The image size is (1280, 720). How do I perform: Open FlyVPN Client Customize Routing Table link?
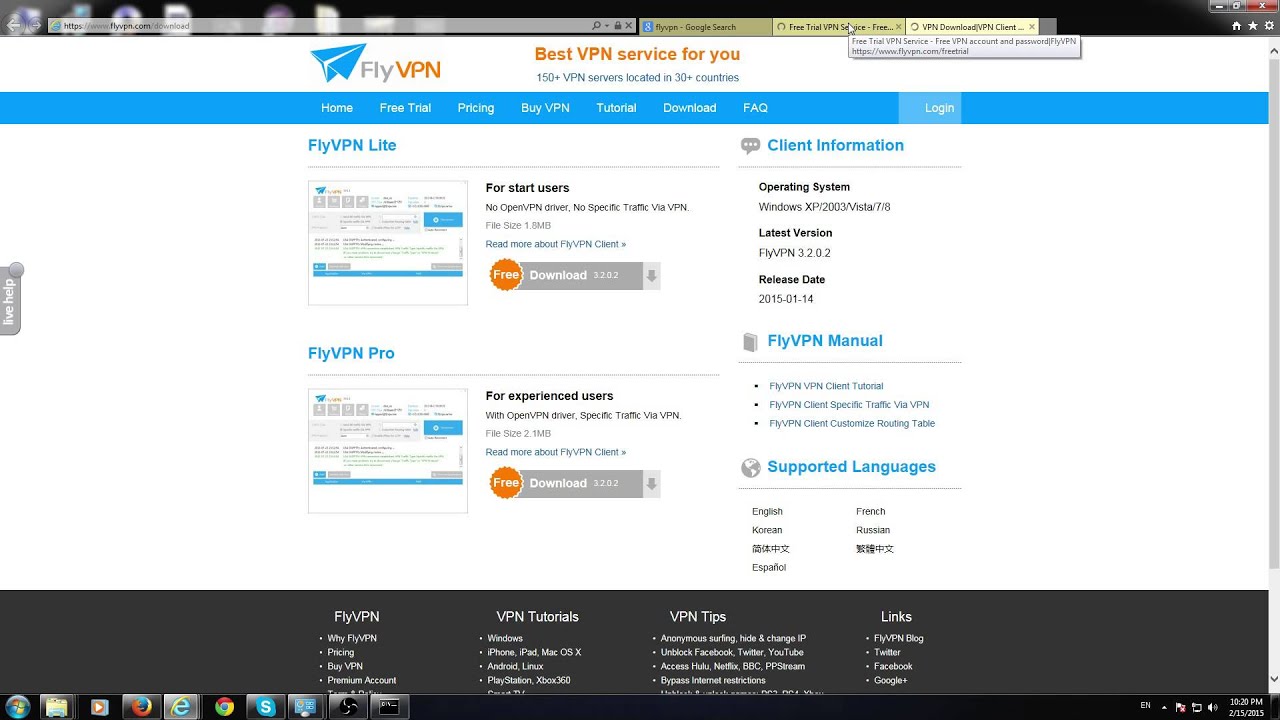click(x=852, y=423)
